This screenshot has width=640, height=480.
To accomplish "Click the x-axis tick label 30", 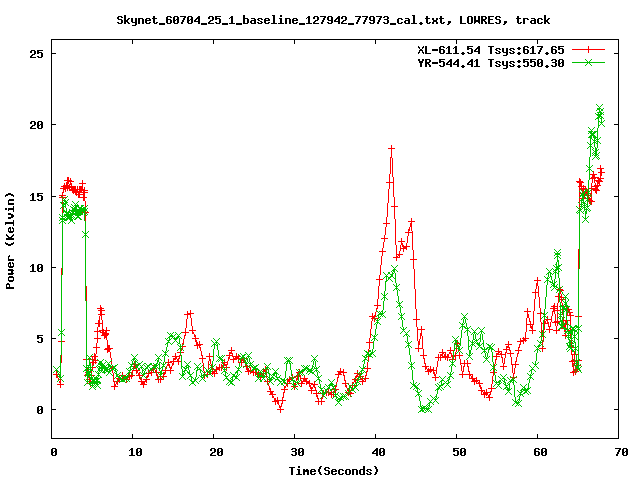I will coord(297,452).
